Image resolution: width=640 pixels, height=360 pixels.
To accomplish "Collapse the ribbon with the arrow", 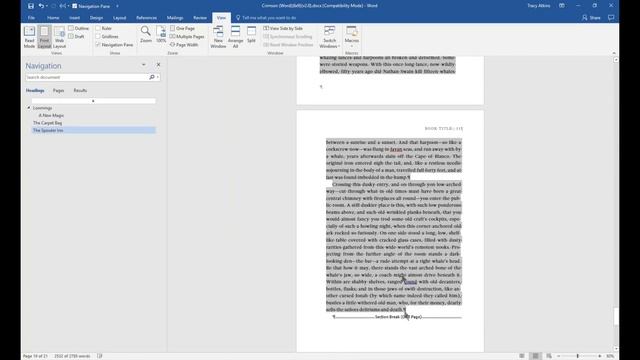I will click(613, 53).
